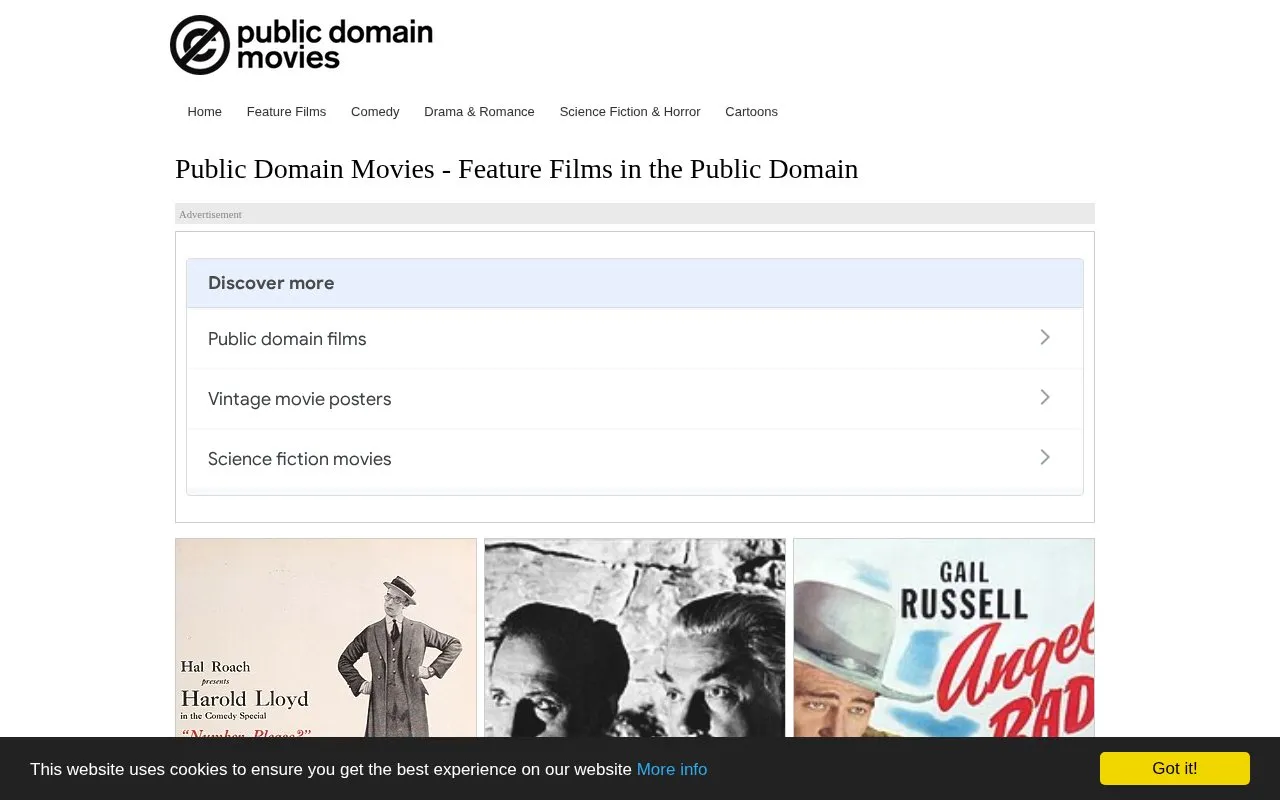Open the black-and-white two faces thumbnail

coord(635,638)
